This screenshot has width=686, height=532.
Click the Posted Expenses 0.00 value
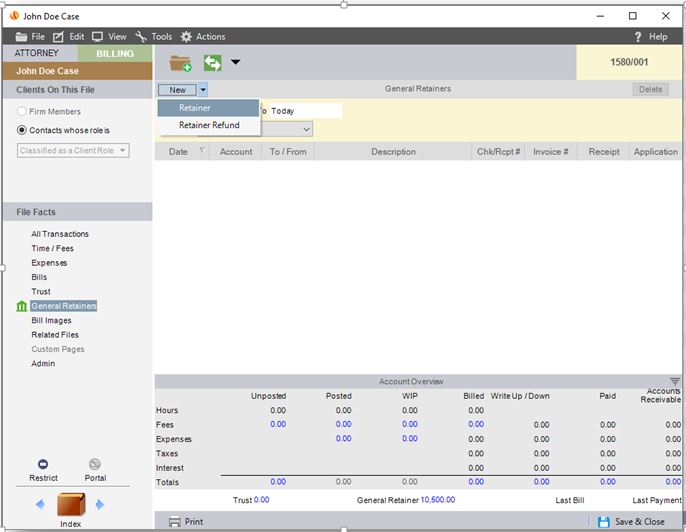(343, 438)
